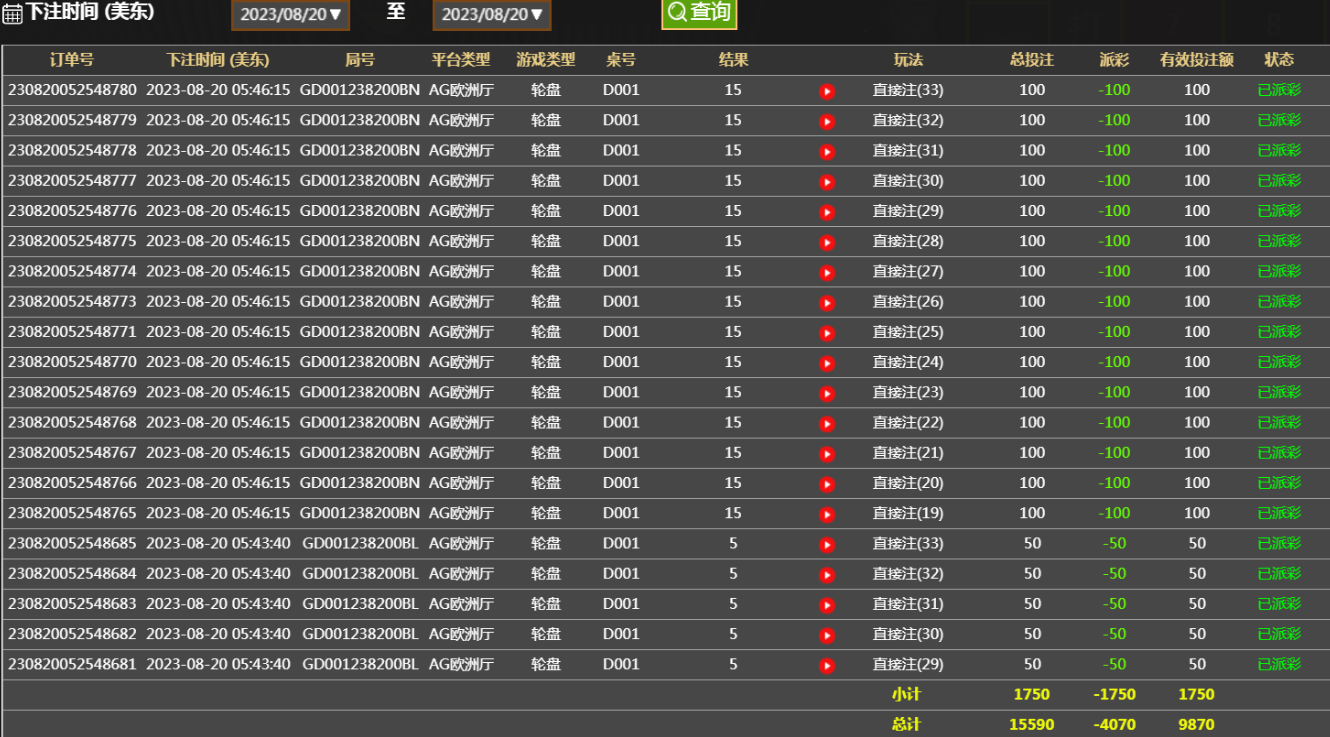The height and width of the screenshot is (737, 1330).
Task: Click the 玩法 column header
Action: [x=908, y=60]
